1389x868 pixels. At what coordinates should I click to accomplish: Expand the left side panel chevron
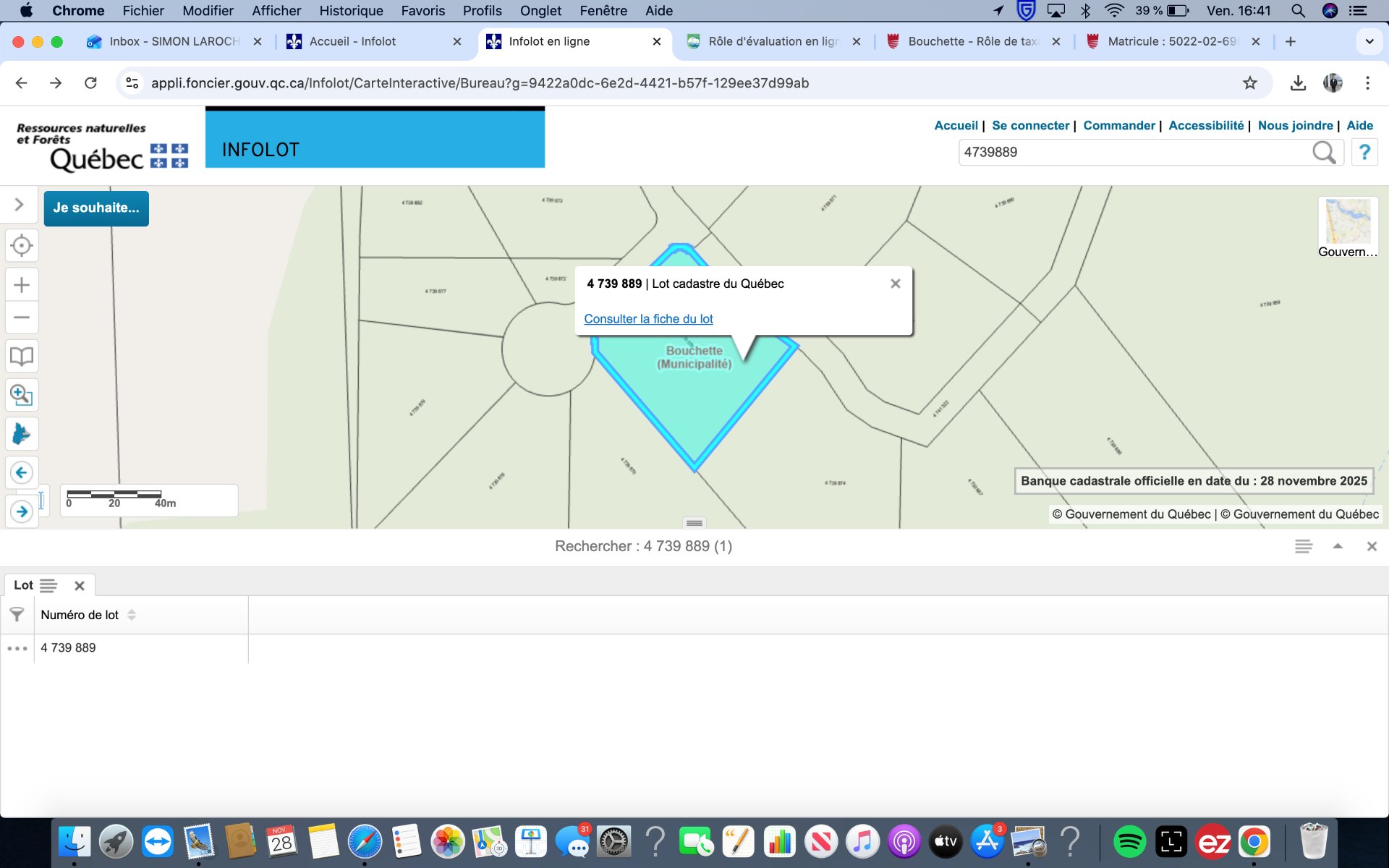click(x=20, y=205)
